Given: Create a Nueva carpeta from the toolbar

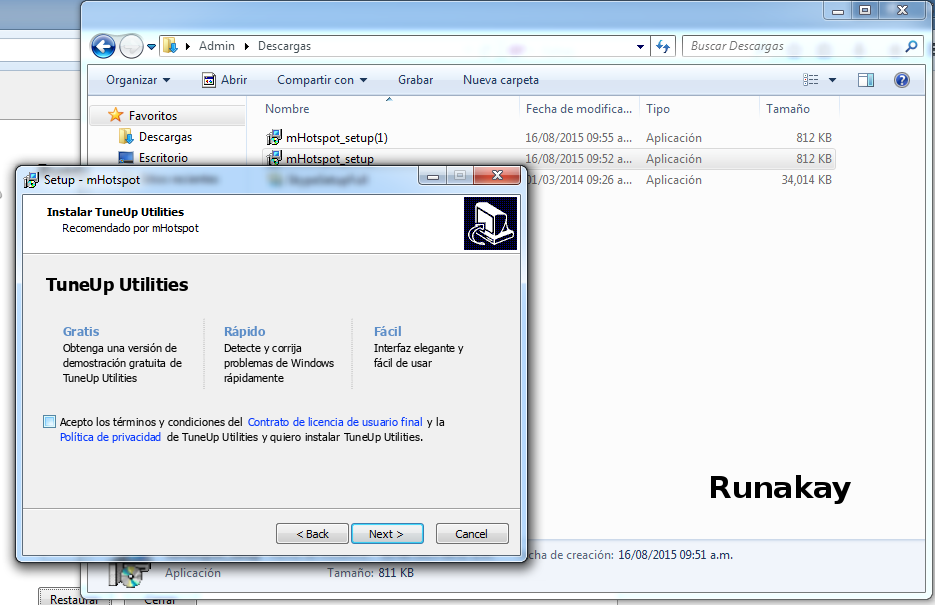Looking at the screenshot, I should (501, 80).
